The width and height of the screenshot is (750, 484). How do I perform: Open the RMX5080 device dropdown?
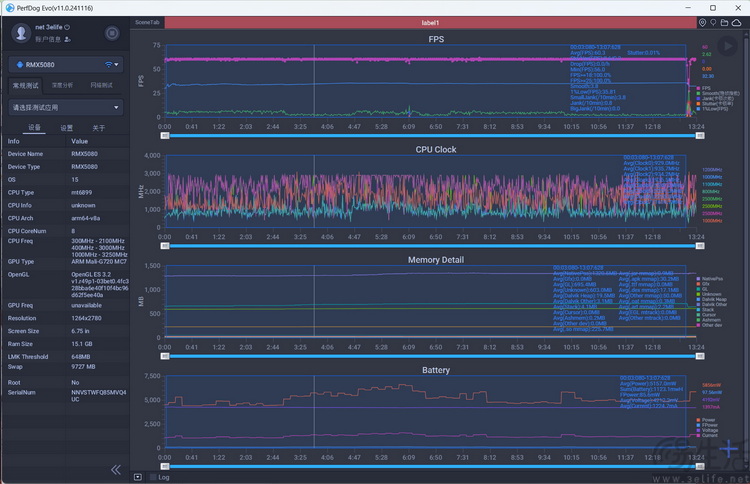[x=66, y=65]
